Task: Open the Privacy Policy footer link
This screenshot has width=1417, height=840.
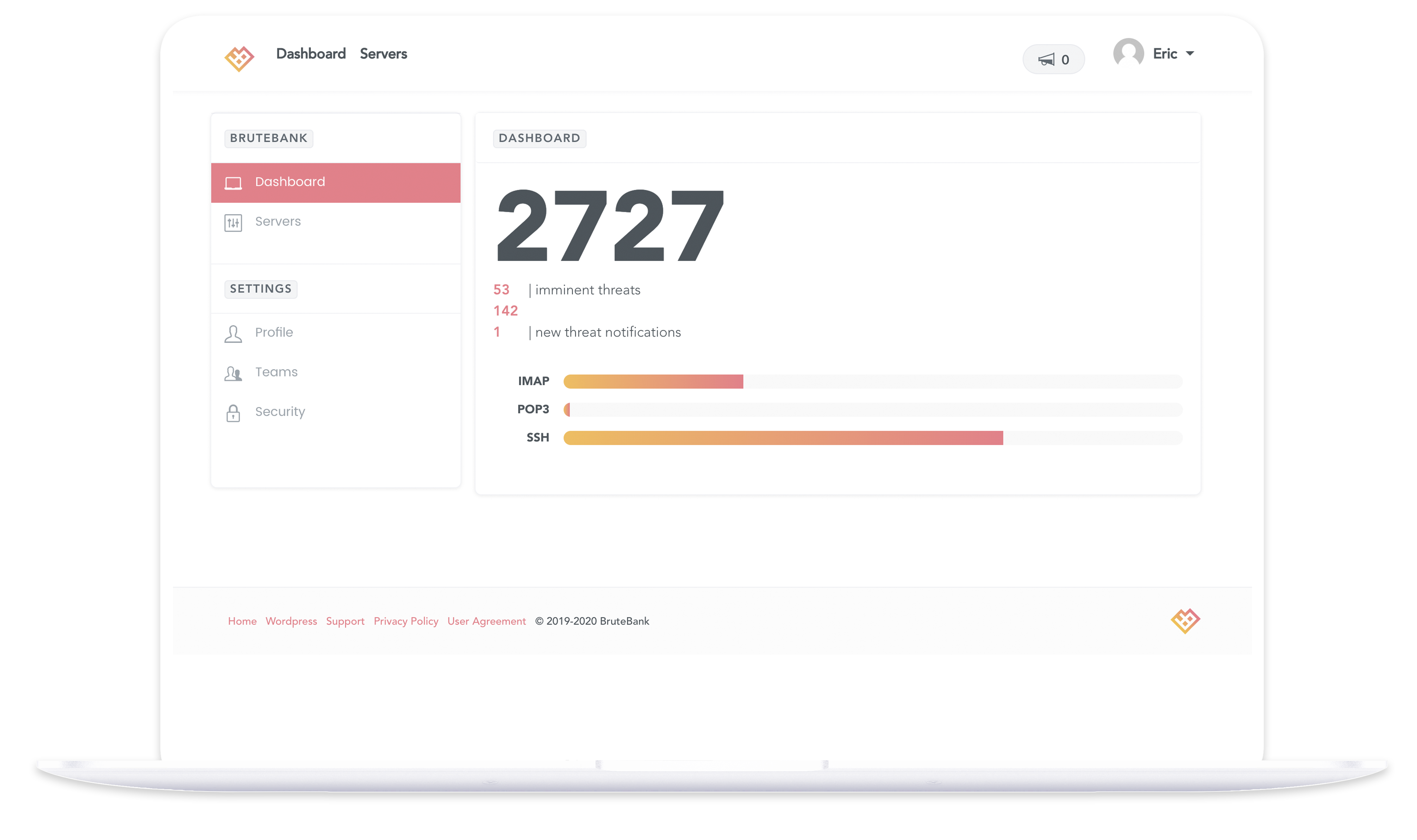Action: tap(405, 621)
